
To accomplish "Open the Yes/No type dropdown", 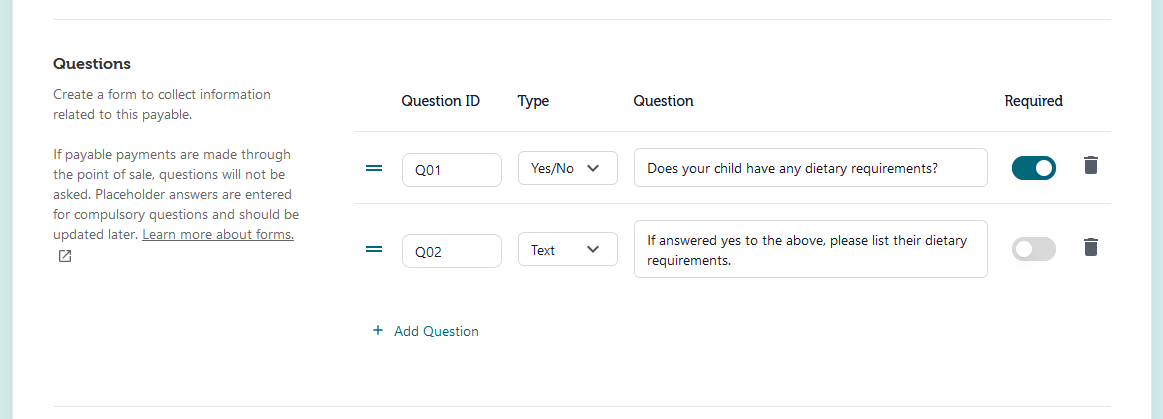I will (567, 168).
